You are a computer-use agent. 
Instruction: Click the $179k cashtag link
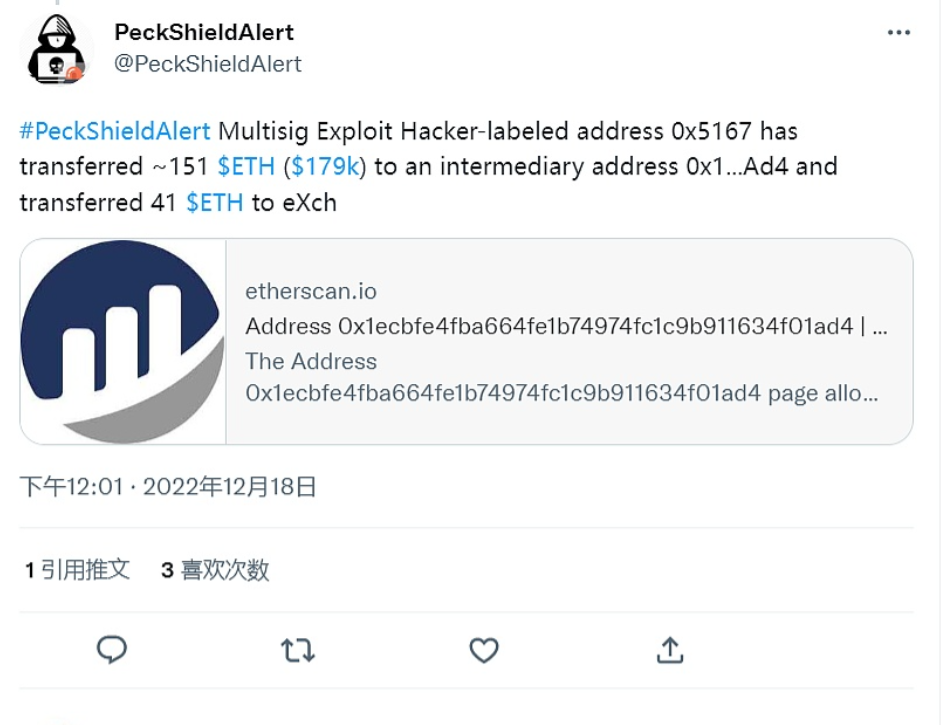(325, 167)
